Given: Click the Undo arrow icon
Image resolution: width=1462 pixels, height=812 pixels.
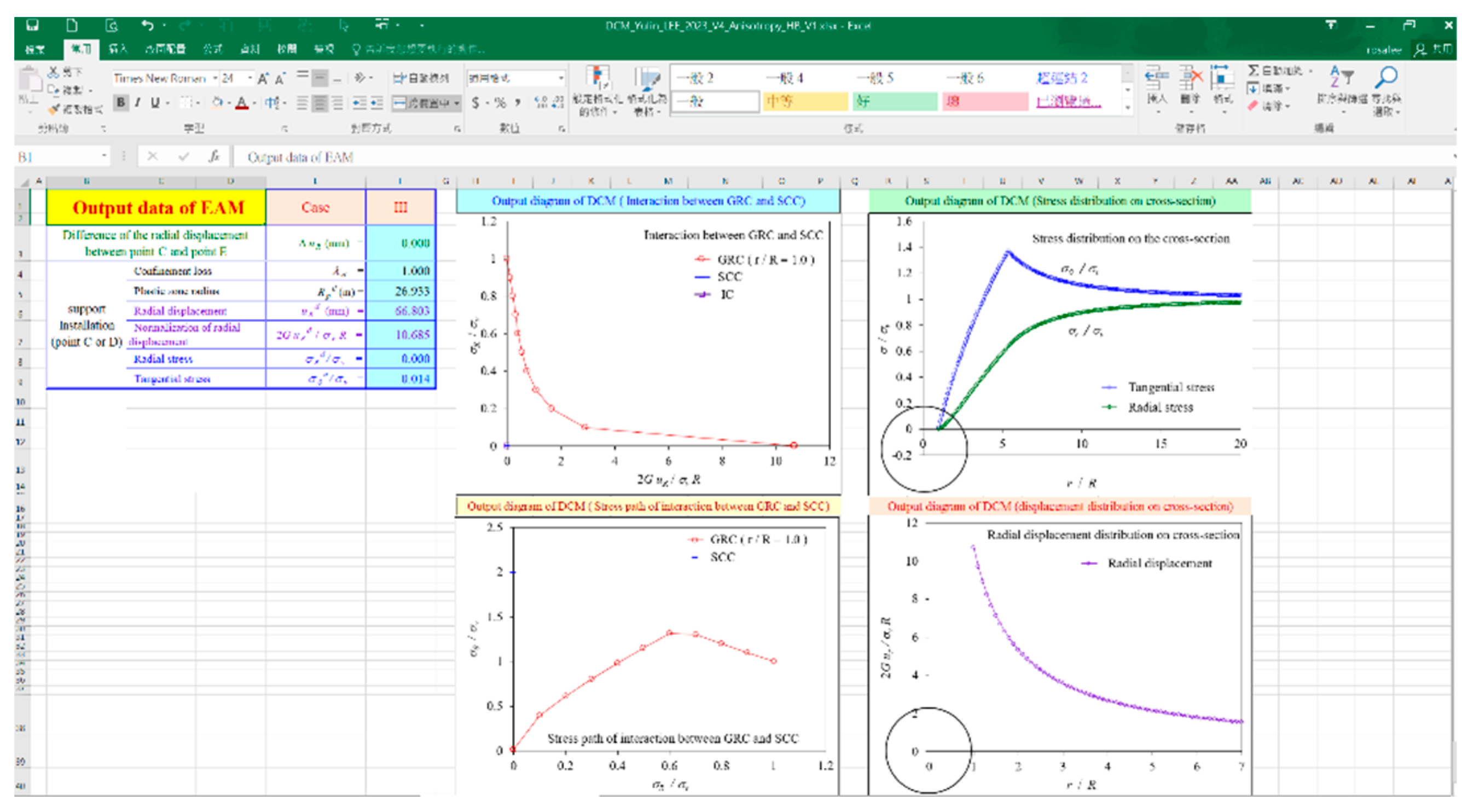Looking at the screenshot, I should 148,26.
